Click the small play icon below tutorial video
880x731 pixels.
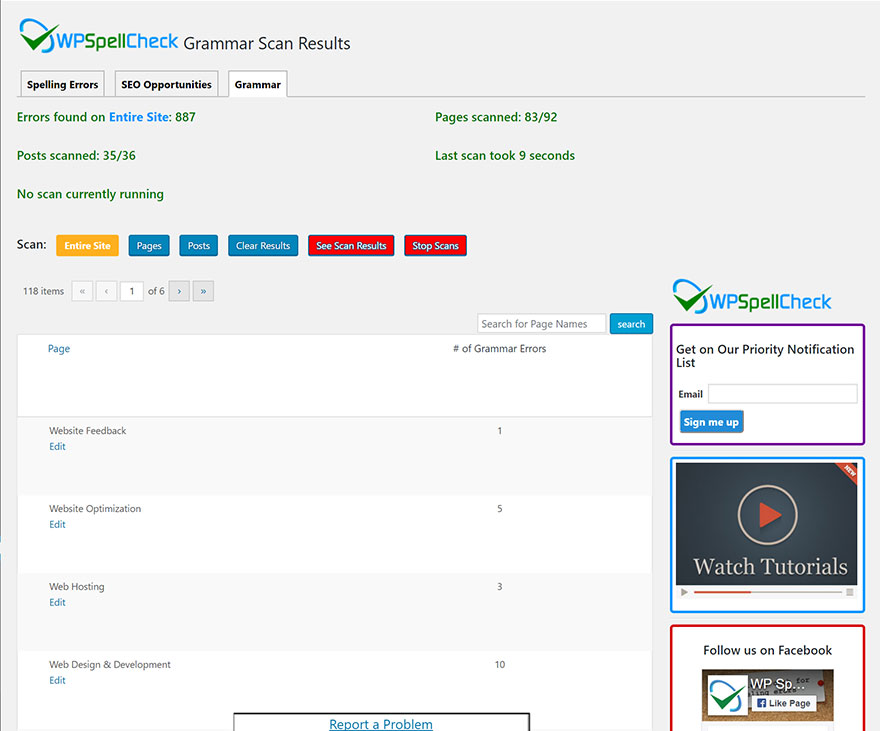tap(684, 592)
